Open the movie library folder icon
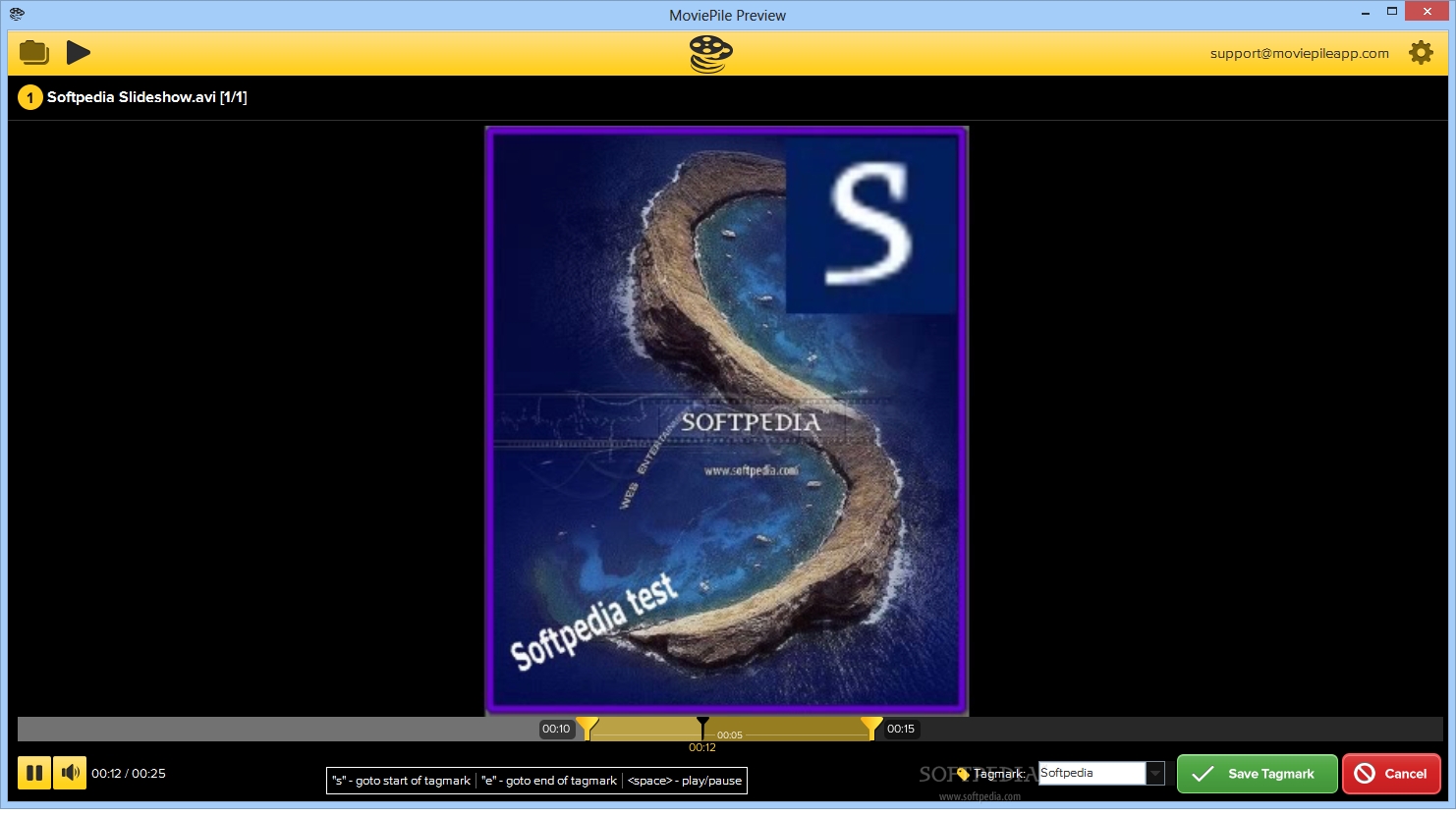This screenshot has width=1456, height=815. [34, 52]
